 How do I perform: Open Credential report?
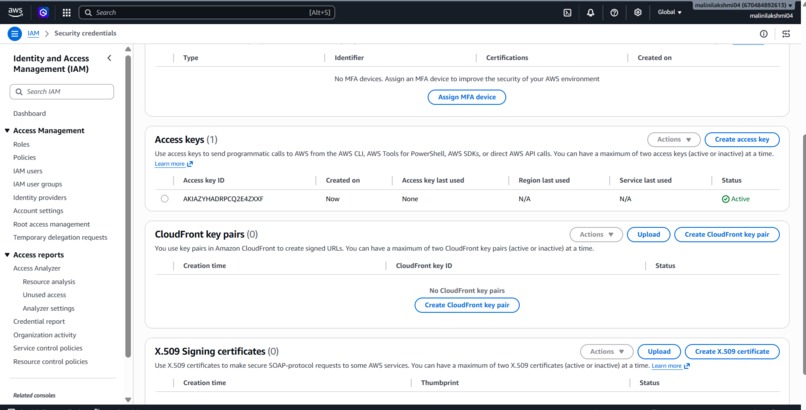[39, 322]
